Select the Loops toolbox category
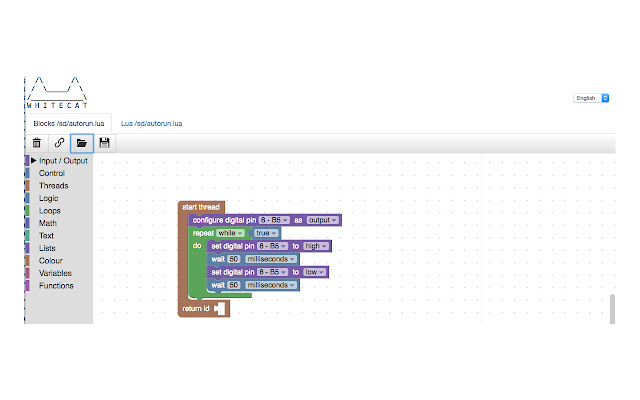Viewport: 640px width, 400px height. pyautogui.click(x=50, y=211)
